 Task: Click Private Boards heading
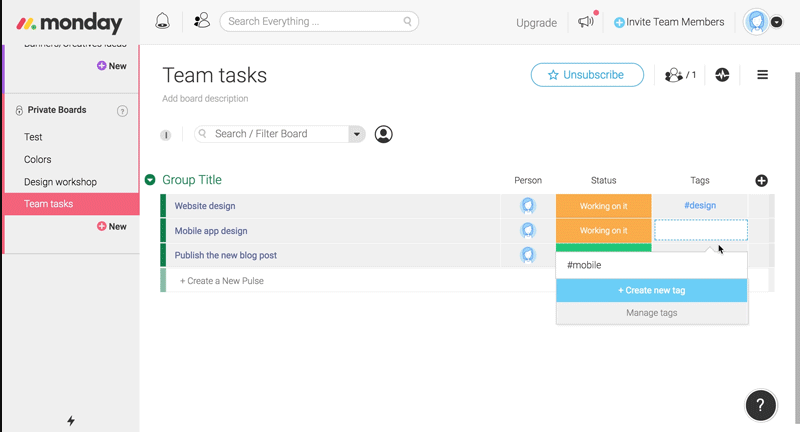[x=57, y=110]
